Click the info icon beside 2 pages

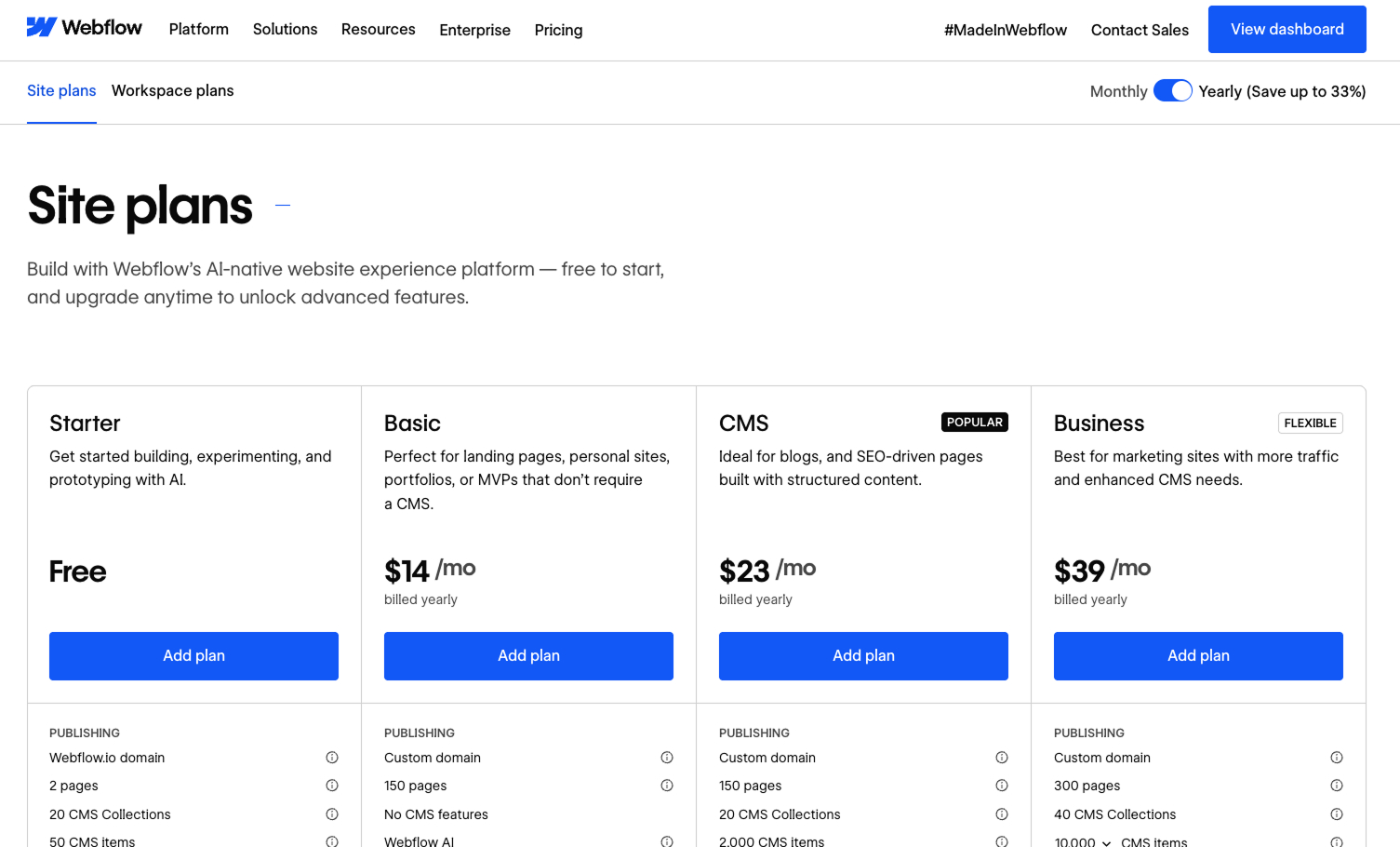point(332,786)
